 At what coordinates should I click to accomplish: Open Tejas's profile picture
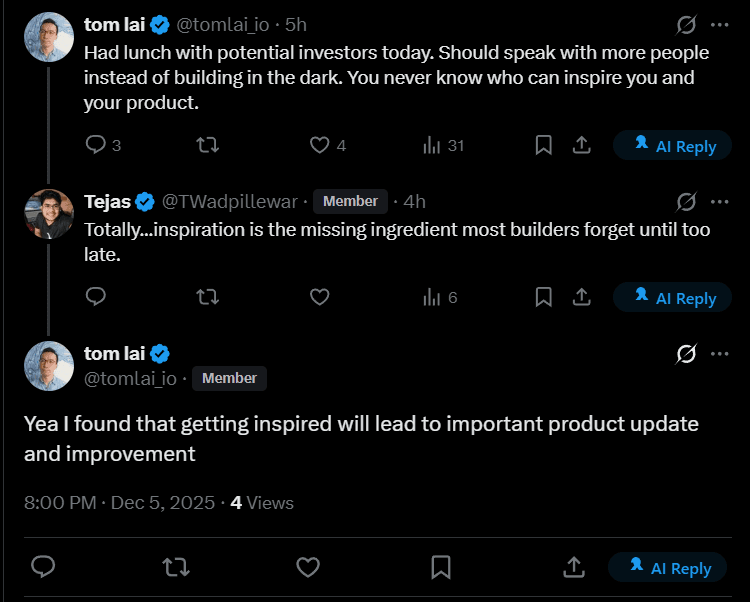(49, 214)
